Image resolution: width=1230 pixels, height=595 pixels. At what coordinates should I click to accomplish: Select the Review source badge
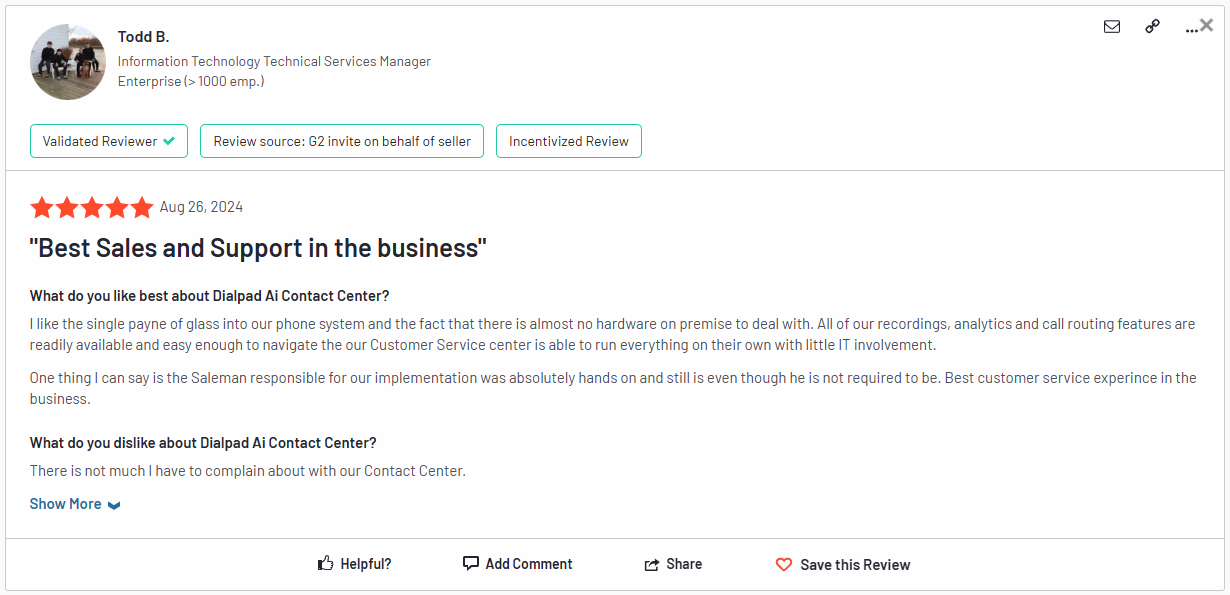tap(341, 140)
